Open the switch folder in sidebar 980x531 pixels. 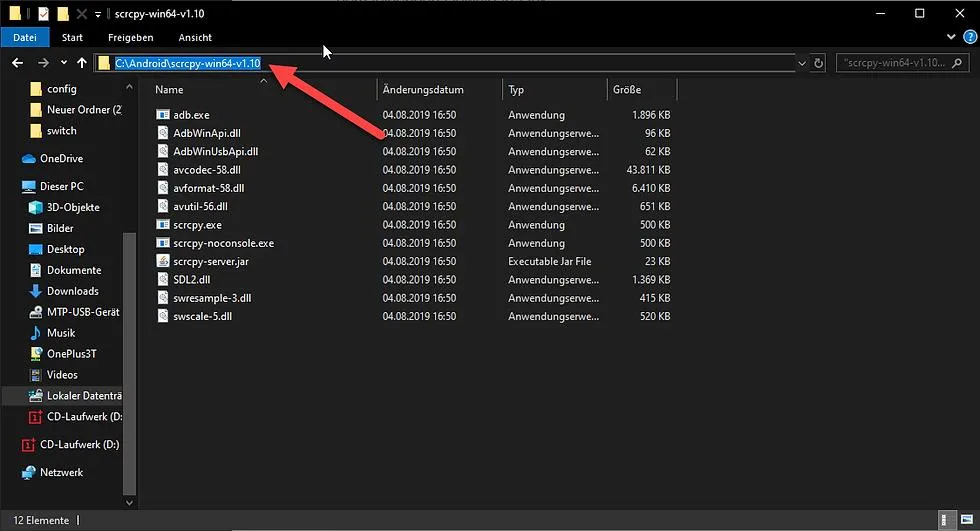coord(62,131)
